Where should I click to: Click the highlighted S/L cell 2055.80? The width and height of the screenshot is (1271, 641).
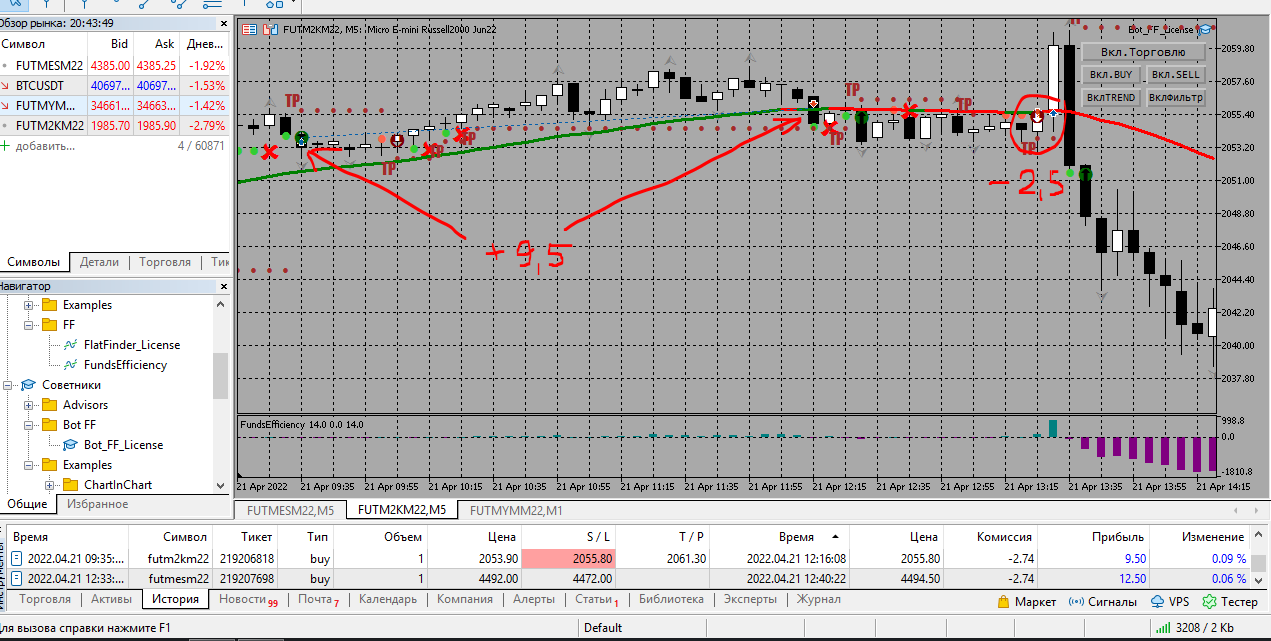[569, 559]
